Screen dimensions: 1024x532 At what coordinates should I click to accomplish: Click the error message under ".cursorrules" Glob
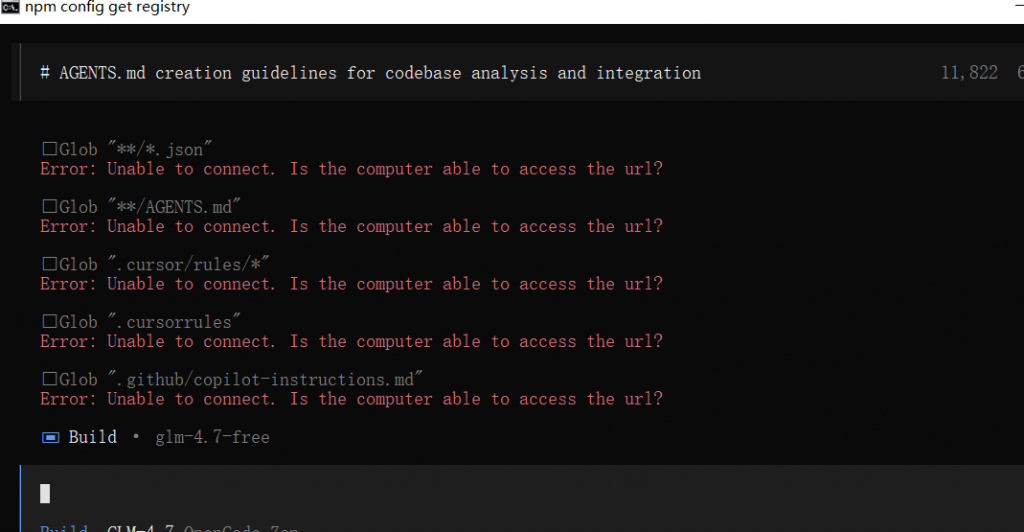point(351,341)
